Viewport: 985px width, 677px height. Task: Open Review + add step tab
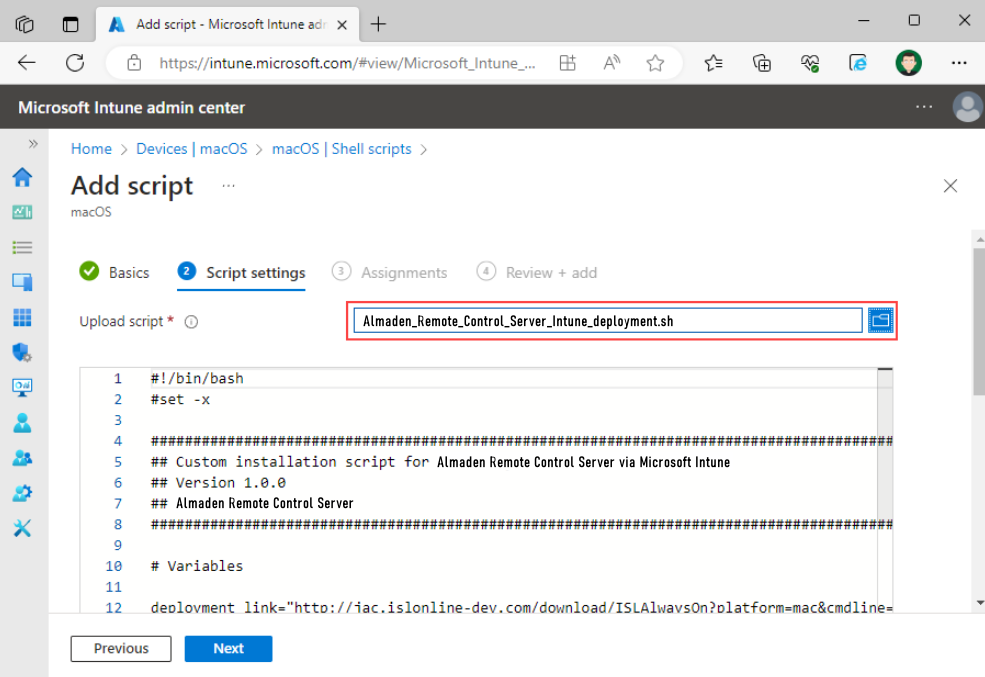click(537, 273)
